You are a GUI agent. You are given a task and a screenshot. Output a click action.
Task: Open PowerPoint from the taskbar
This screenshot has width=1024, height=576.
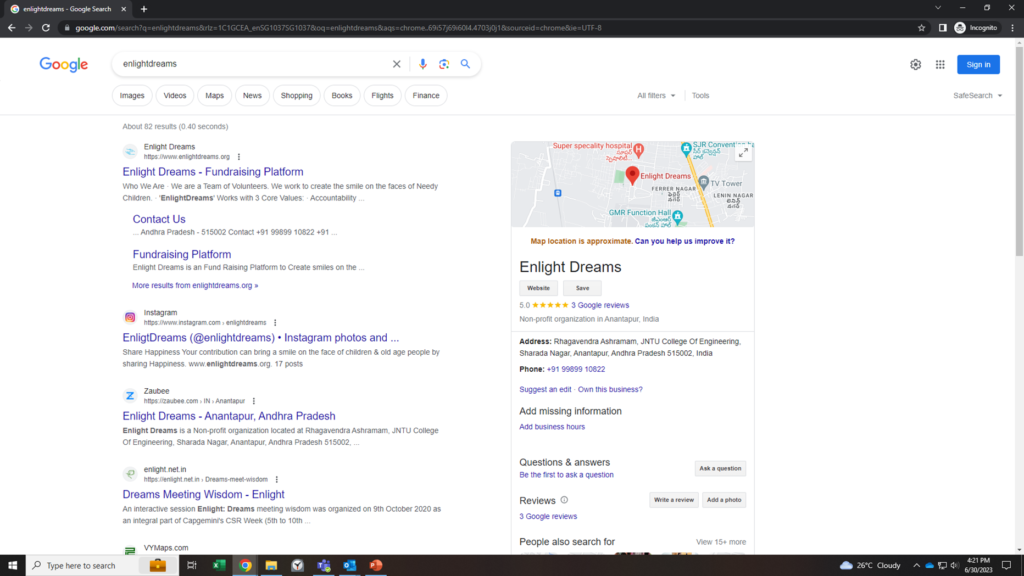376,565
